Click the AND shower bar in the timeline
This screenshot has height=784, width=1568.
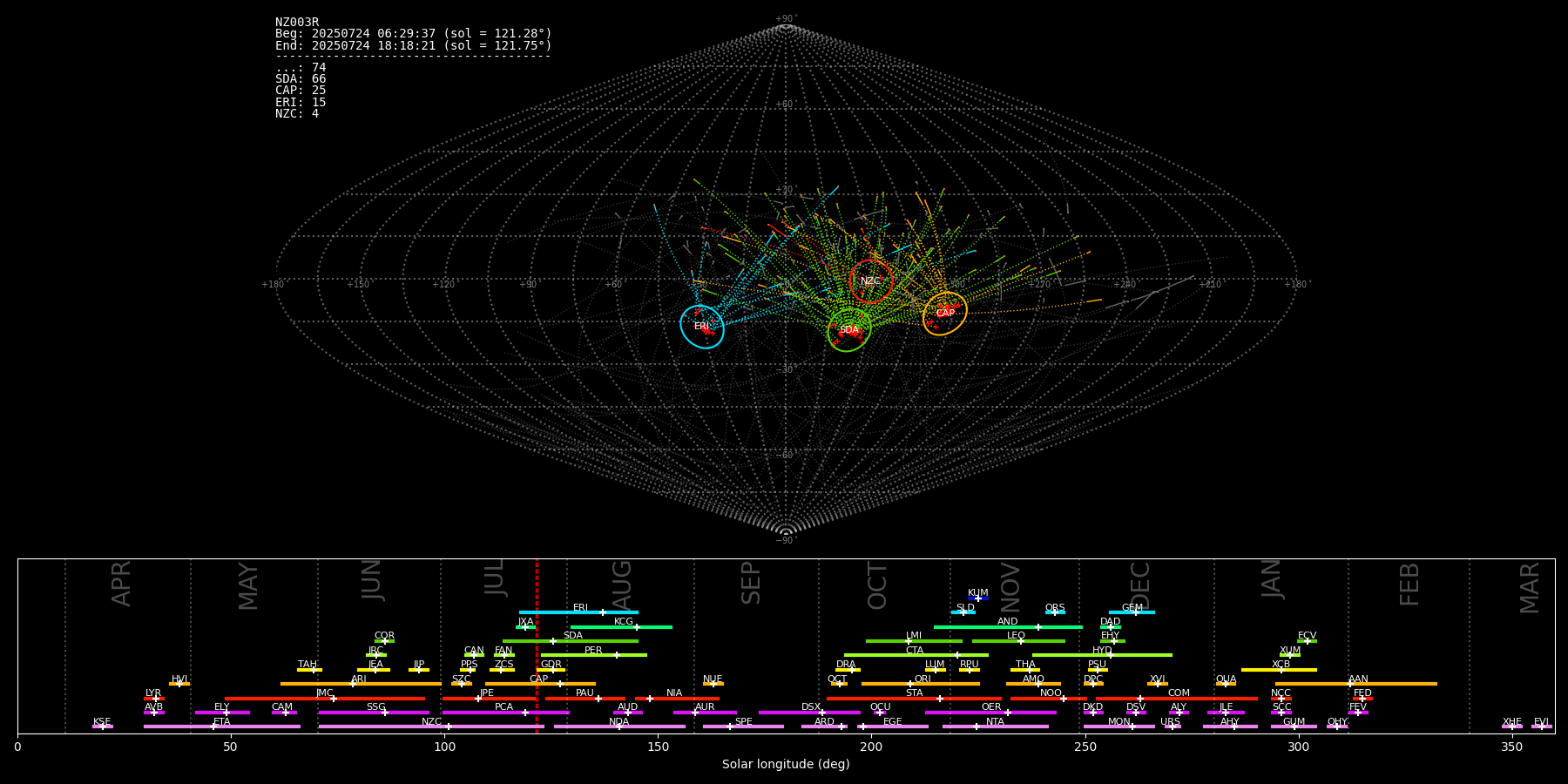[1008, 626]
